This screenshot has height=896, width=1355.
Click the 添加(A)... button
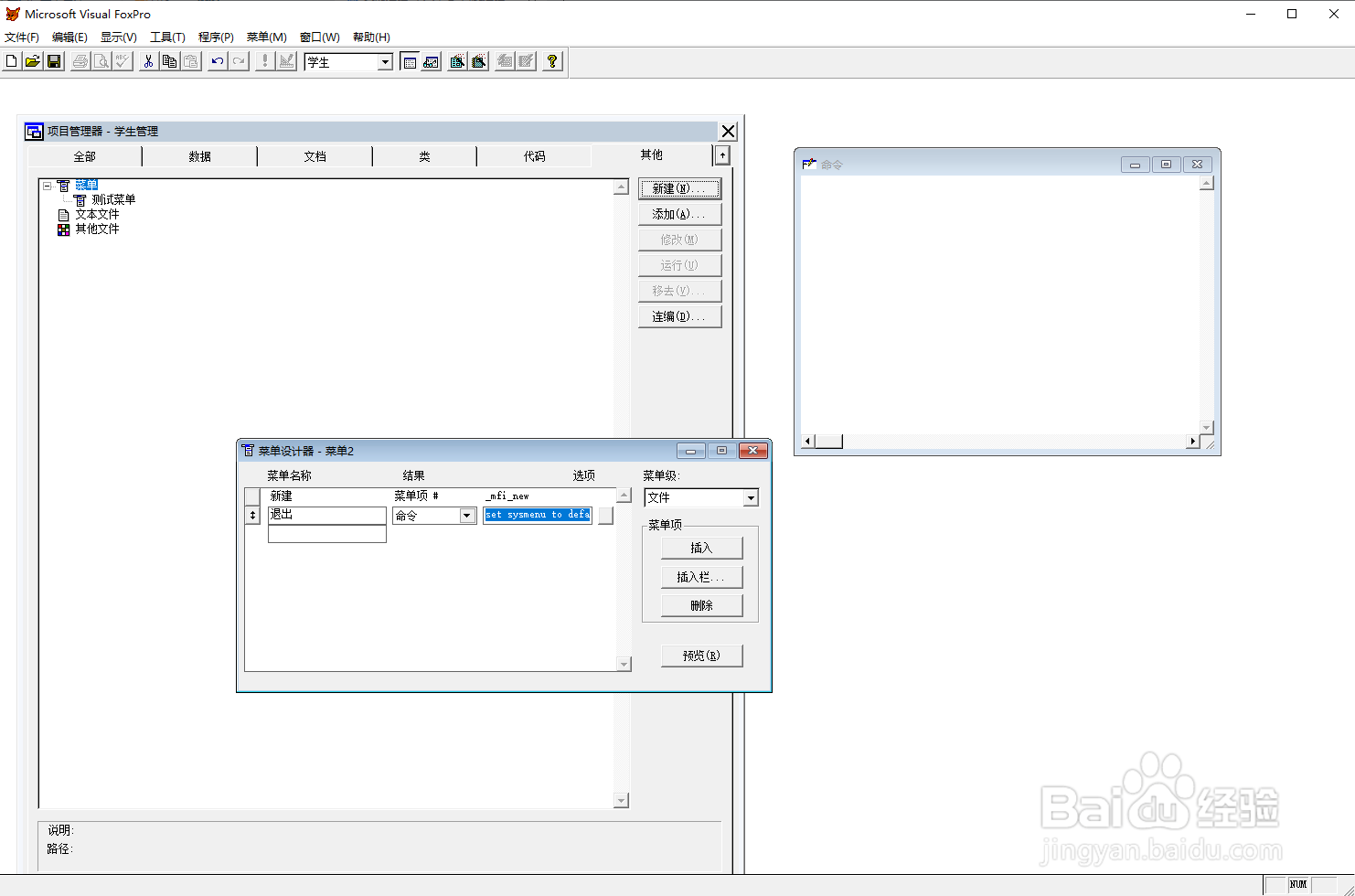[679, 214]
